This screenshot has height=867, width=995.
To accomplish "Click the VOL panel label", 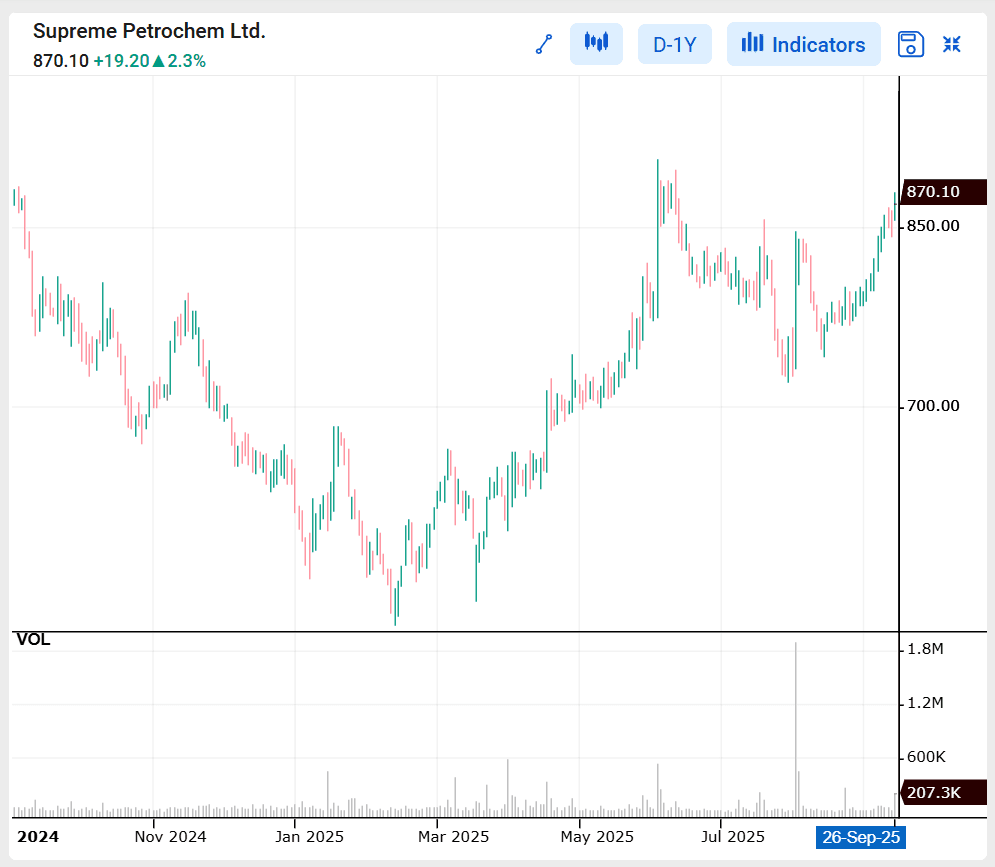I will 33,639.
